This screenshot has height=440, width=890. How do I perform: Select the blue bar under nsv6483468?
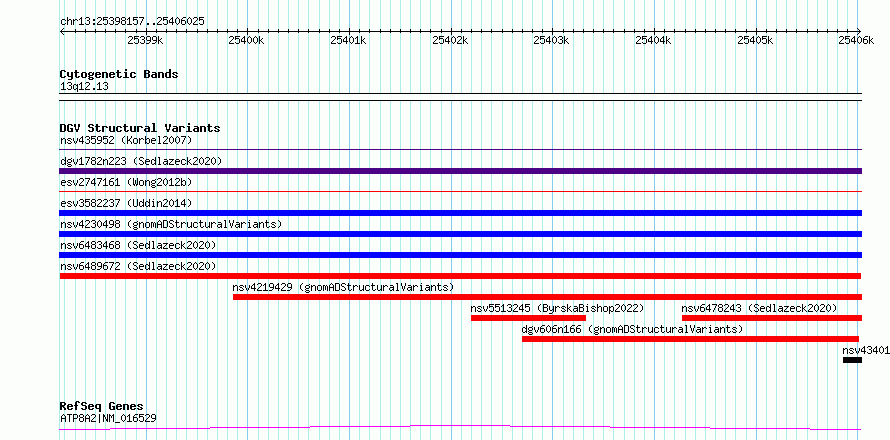coord(461,255)
